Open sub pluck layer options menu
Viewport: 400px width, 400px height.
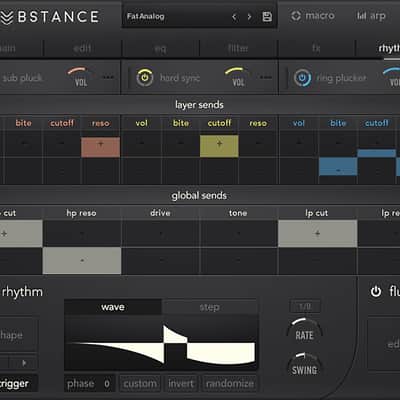click(108, 77)
